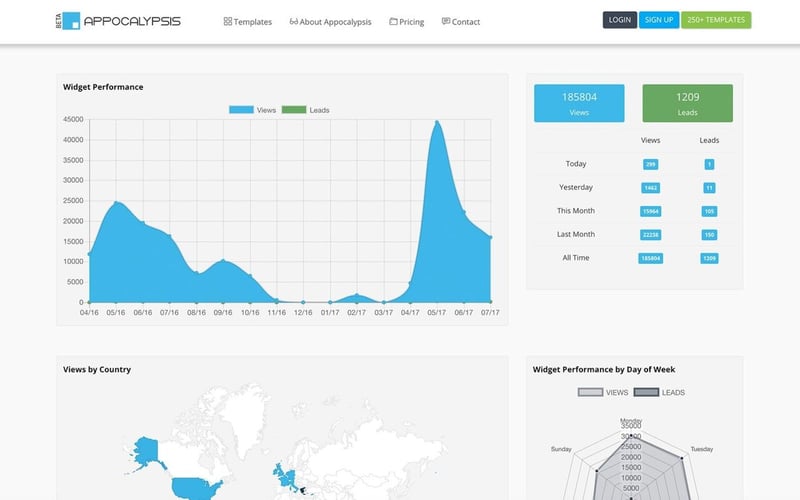Toggle the LEADS legend on radar chart
Image resolution: width=800 pixels, height=500 pixels.
pyautogui.click(x=646, y=392)
